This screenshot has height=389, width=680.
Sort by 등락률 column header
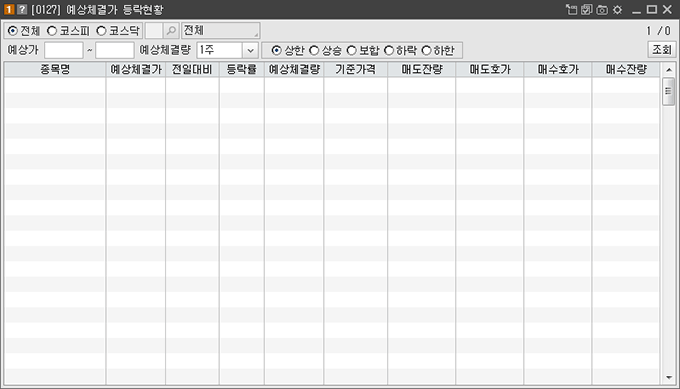tap(242, 69)
